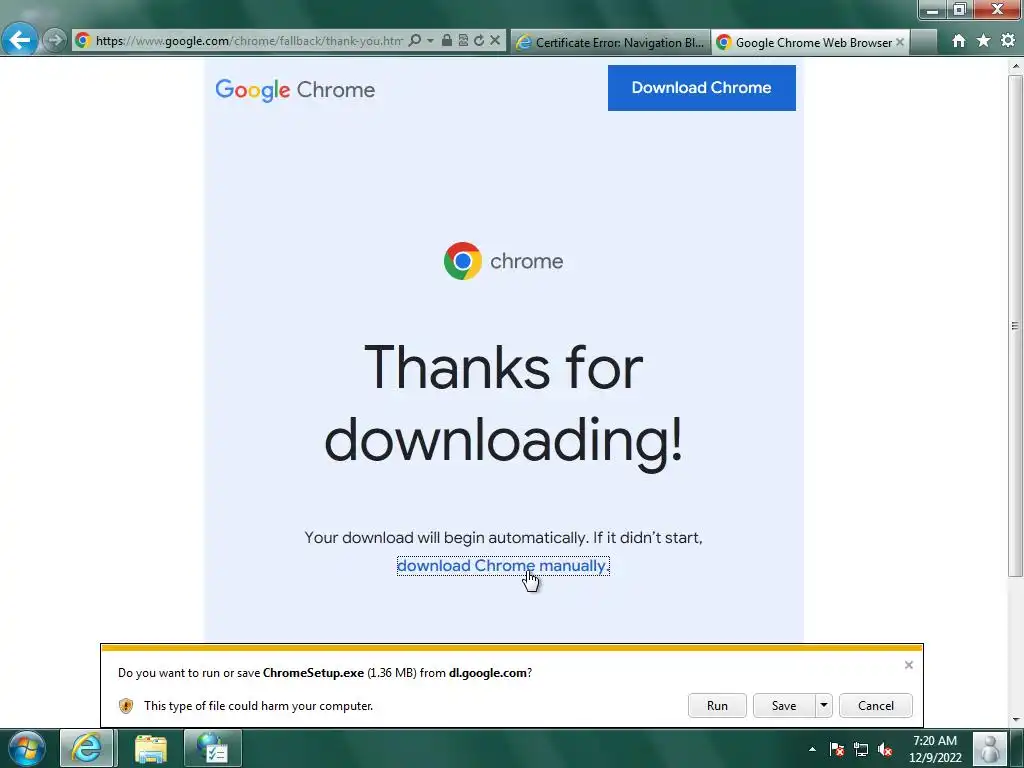Open the Home page icon
This screenshot has height=768, width=1024.
tap(959, 40)
